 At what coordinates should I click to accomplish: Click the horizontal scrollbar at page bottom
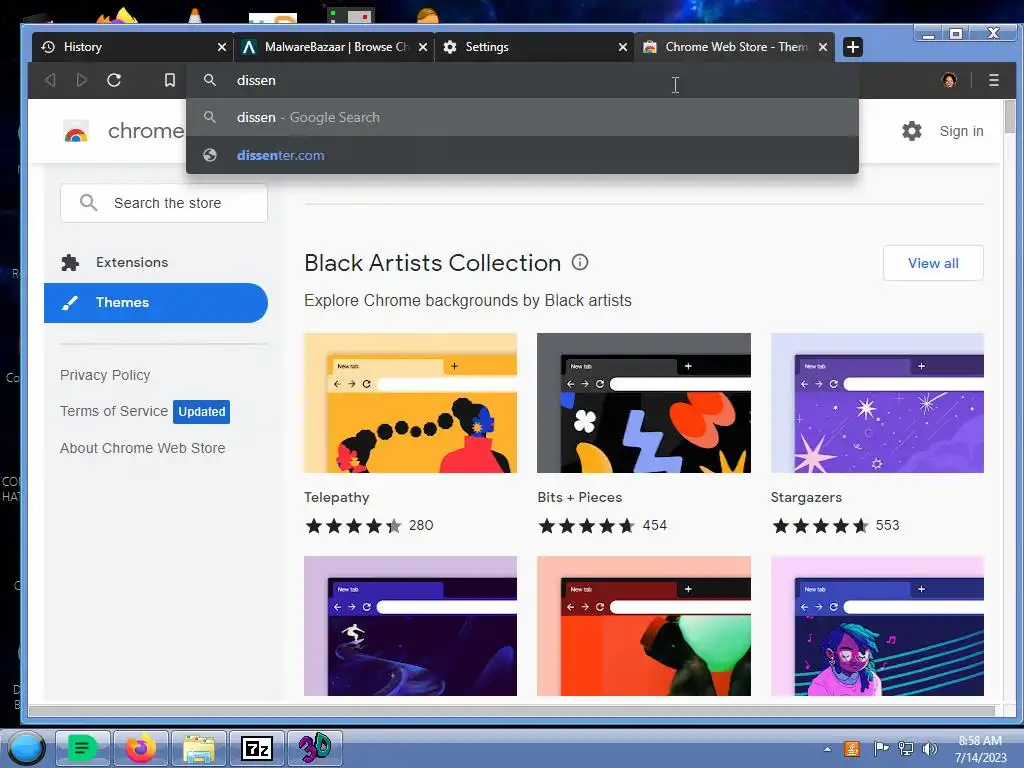click(x=511, y=711)
